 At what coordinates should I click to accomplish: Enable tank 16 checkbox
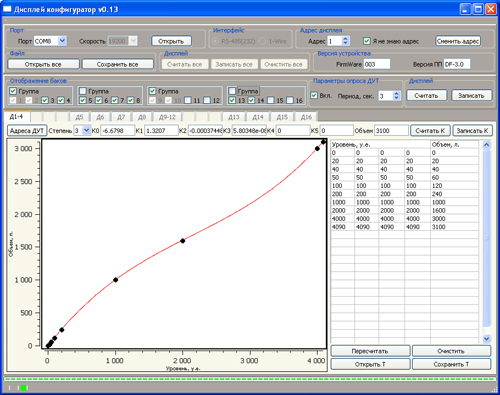click(x=290, y=100)
